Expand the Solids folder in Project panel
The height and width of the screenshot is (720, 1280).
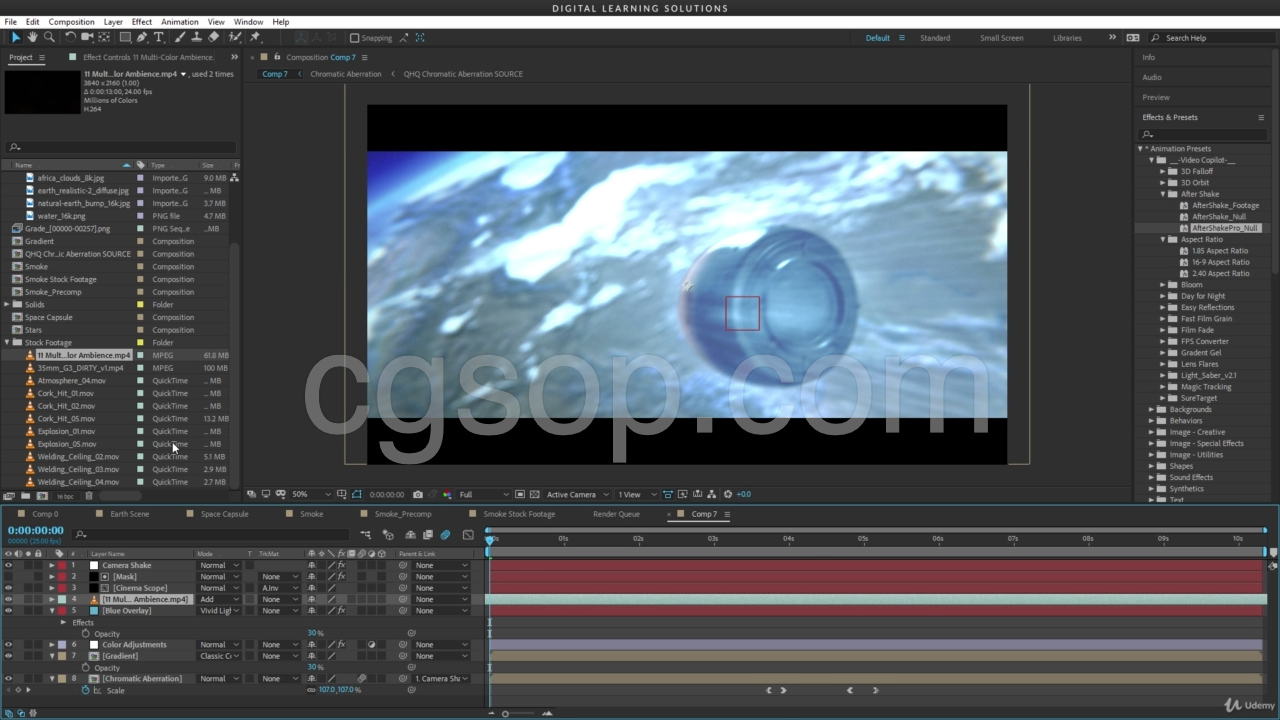pyautogui.click(x=7, y=304)
